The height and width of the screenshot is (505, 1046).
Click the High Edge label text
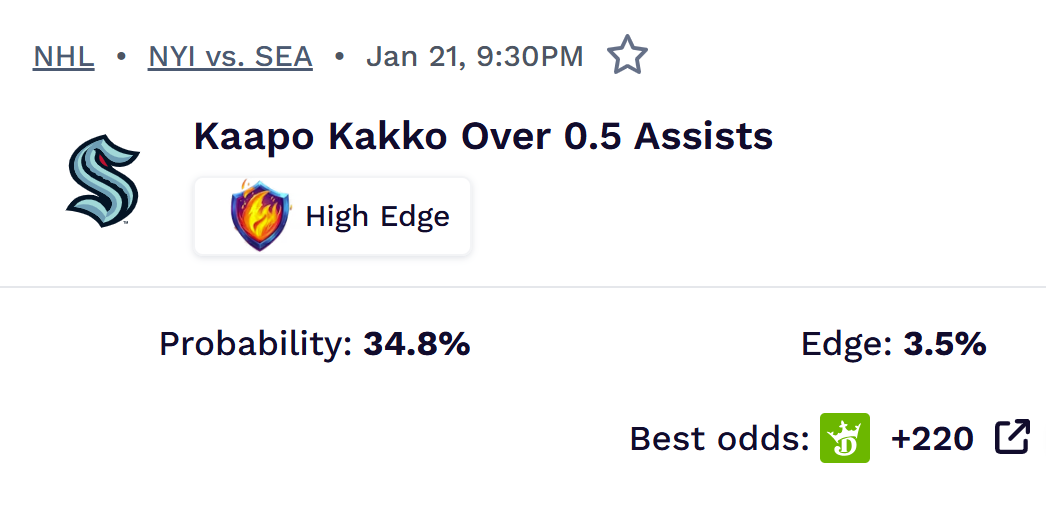click(x=377, y=216)
